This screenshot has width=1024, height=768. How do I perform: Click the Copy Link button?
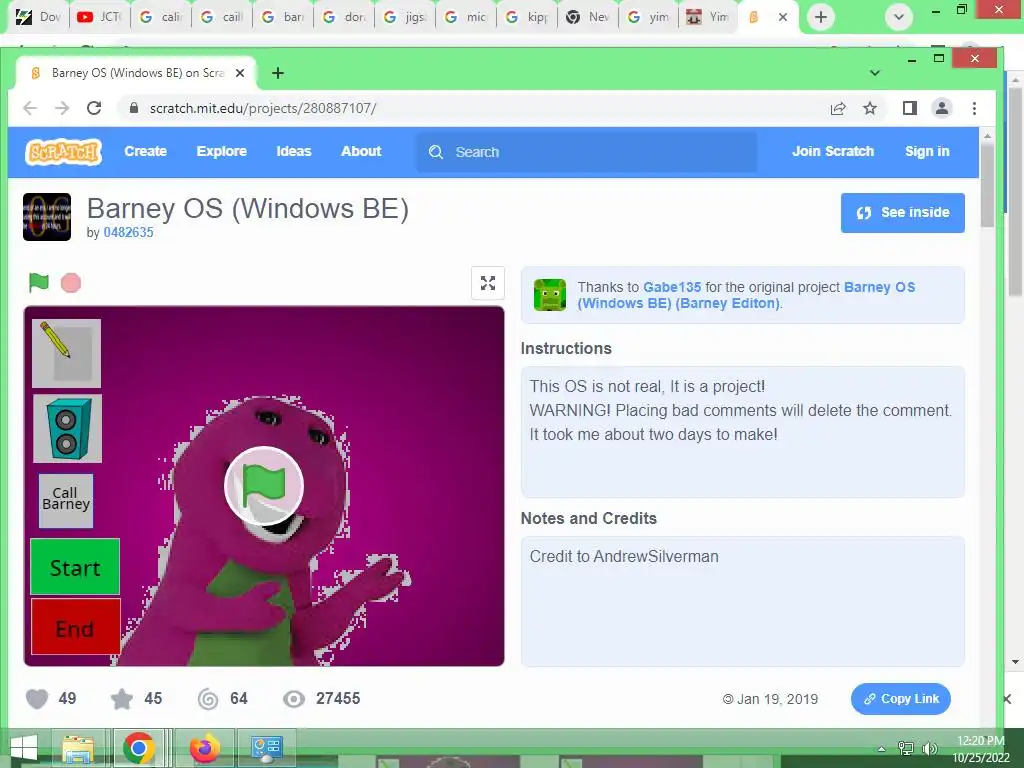[x=901, y=699]
